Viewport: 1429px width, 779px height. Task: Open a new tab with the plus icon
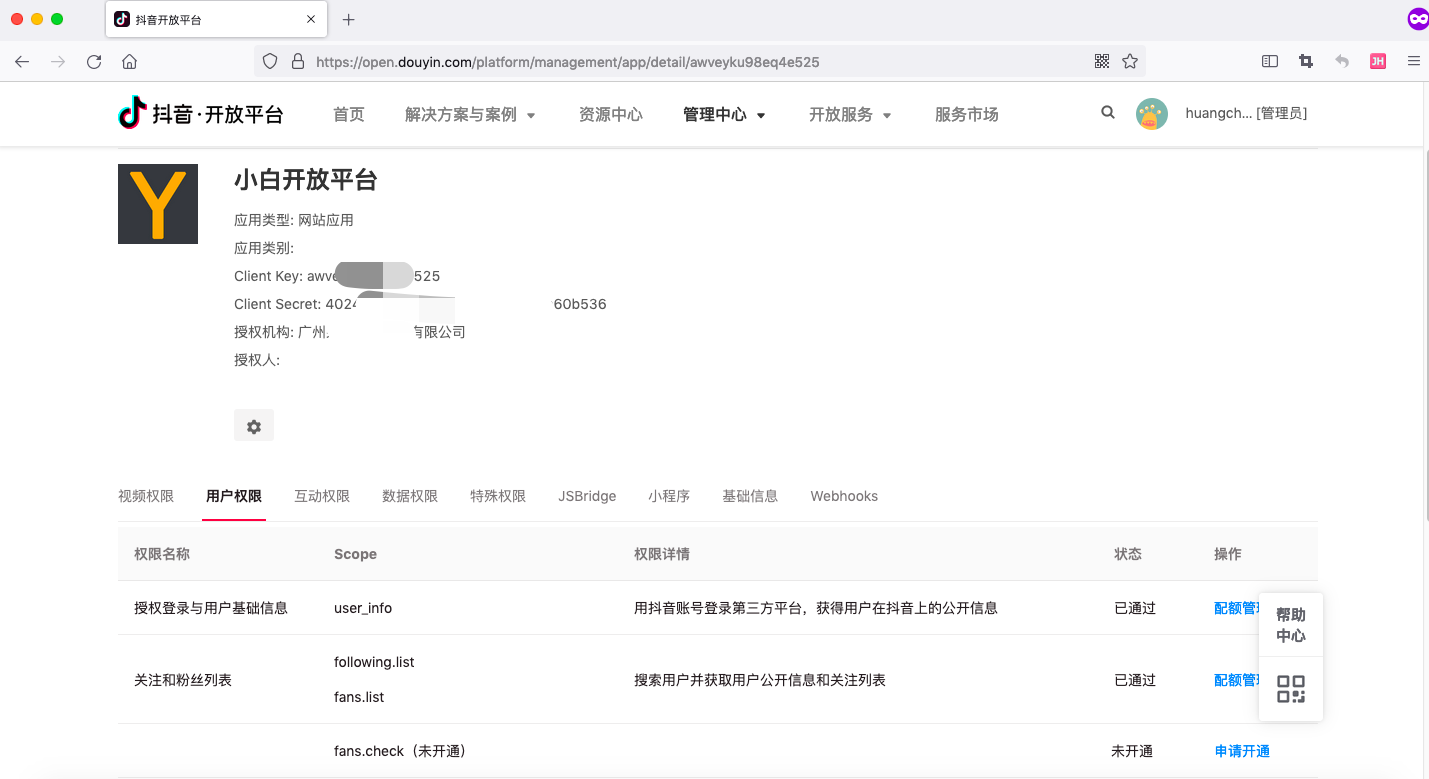[x=349, y=19]
